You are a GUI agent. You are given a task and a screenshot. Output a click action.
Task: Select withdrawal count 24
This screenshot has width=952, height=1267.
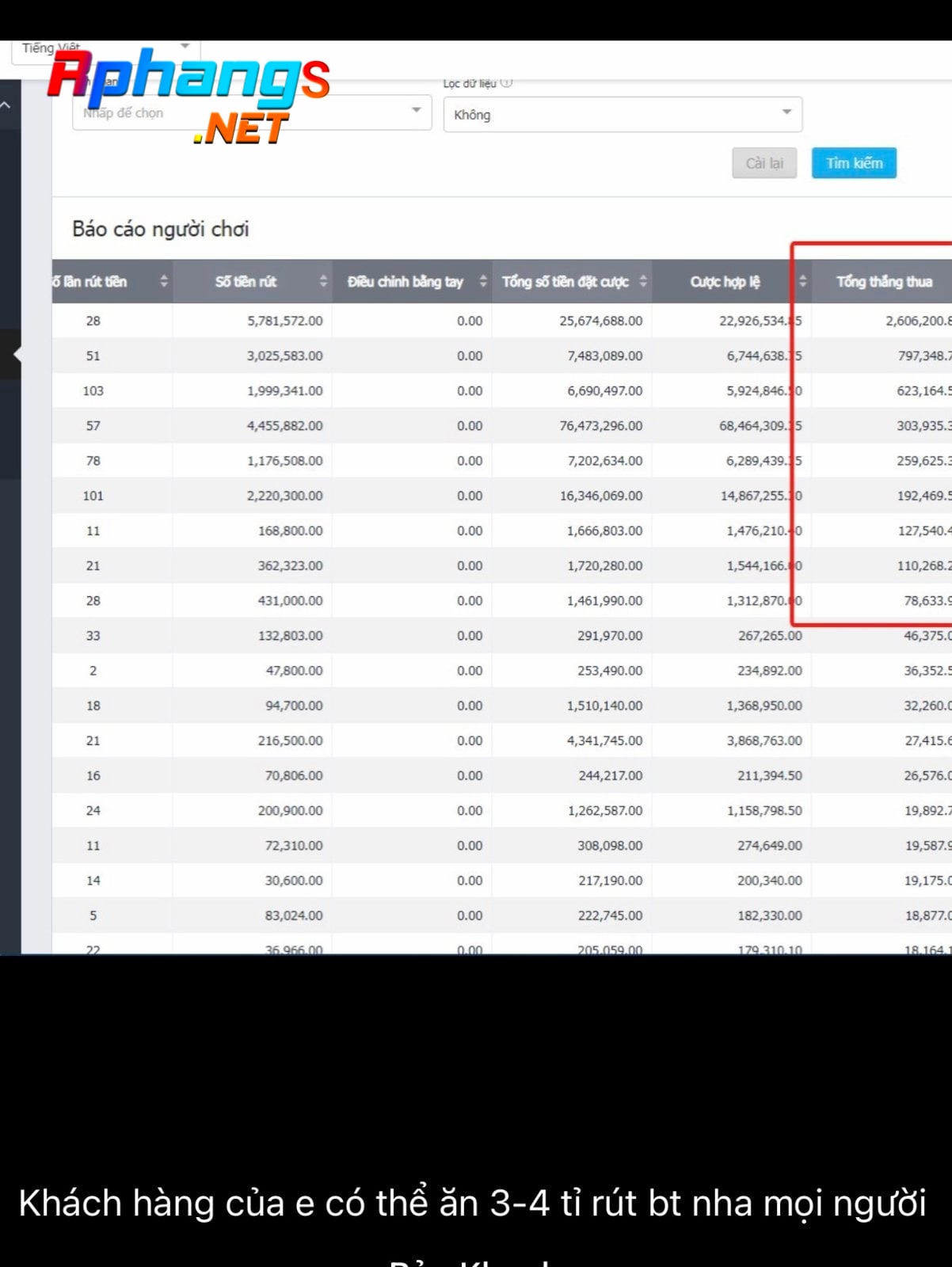[x=93, y=810]
